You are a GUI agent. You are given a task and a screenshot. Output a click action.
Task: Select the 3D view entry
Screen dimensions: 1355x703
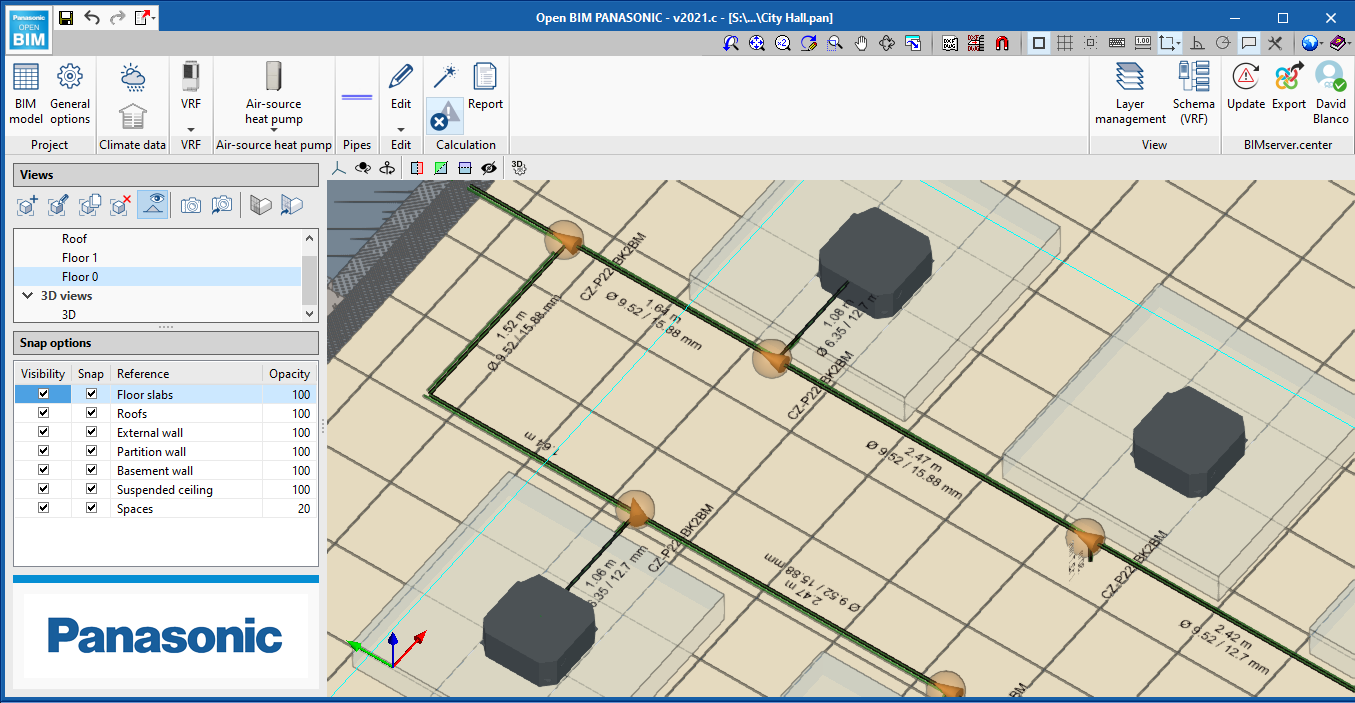[69, 314]
